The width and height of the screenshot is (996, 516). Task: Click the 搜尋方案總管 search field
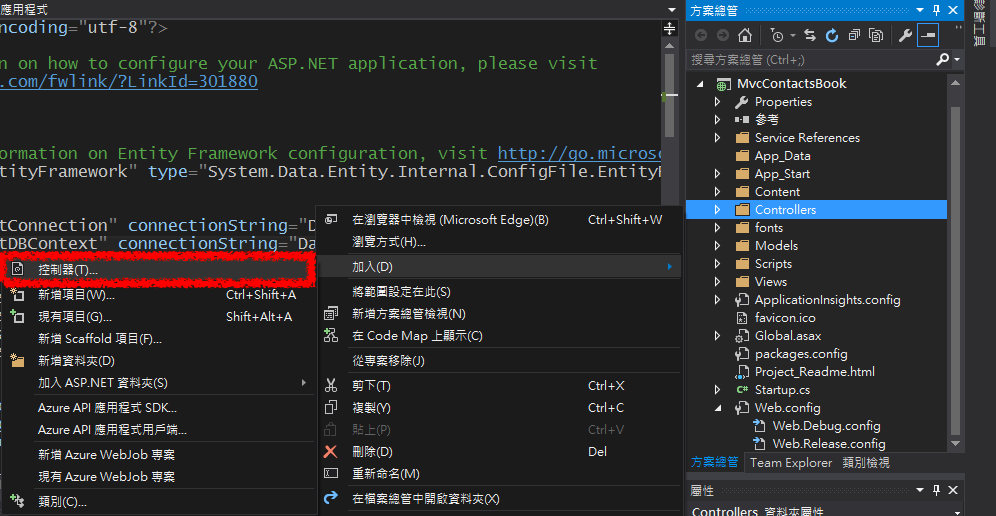810,60
